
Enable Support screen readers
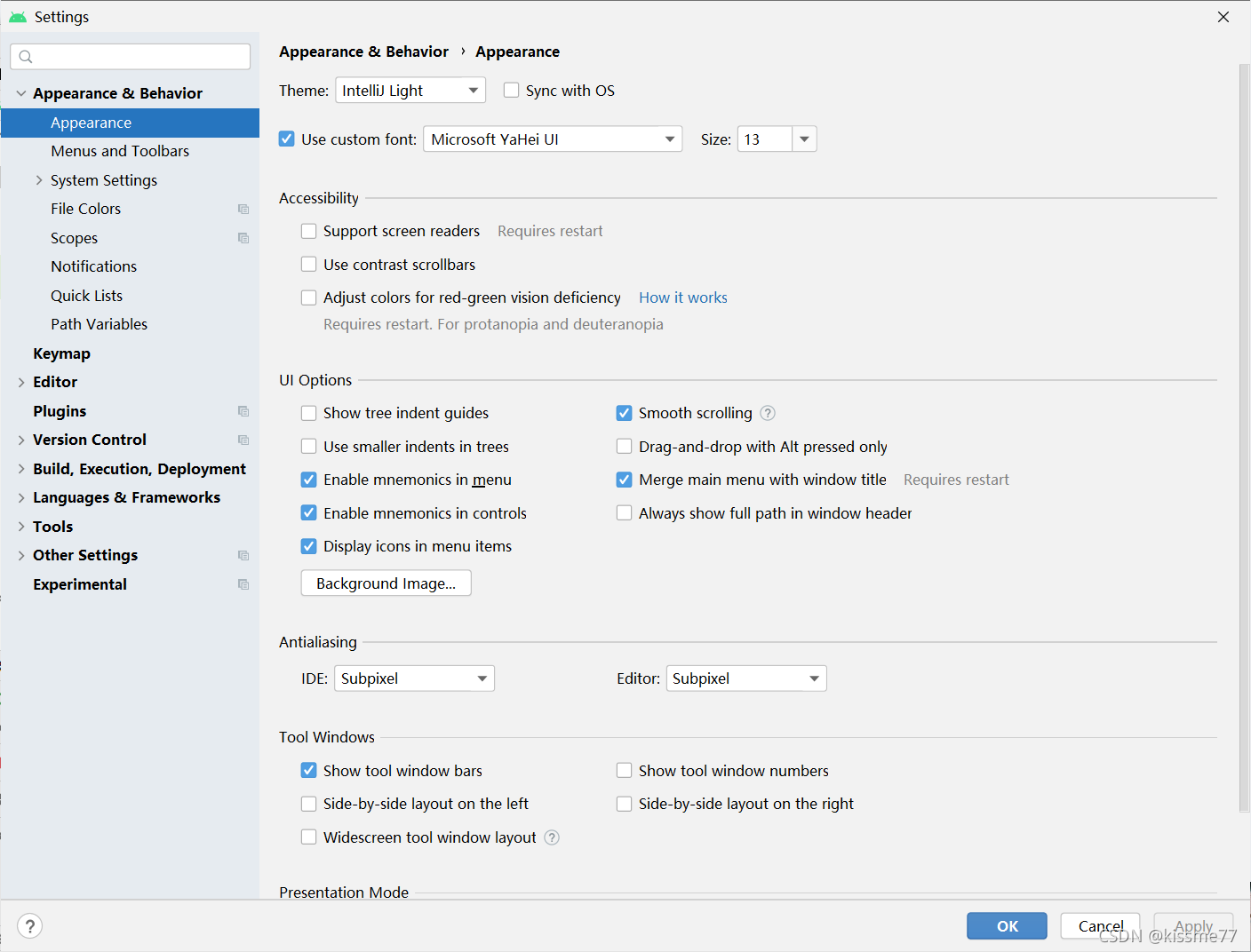point(308,231)
